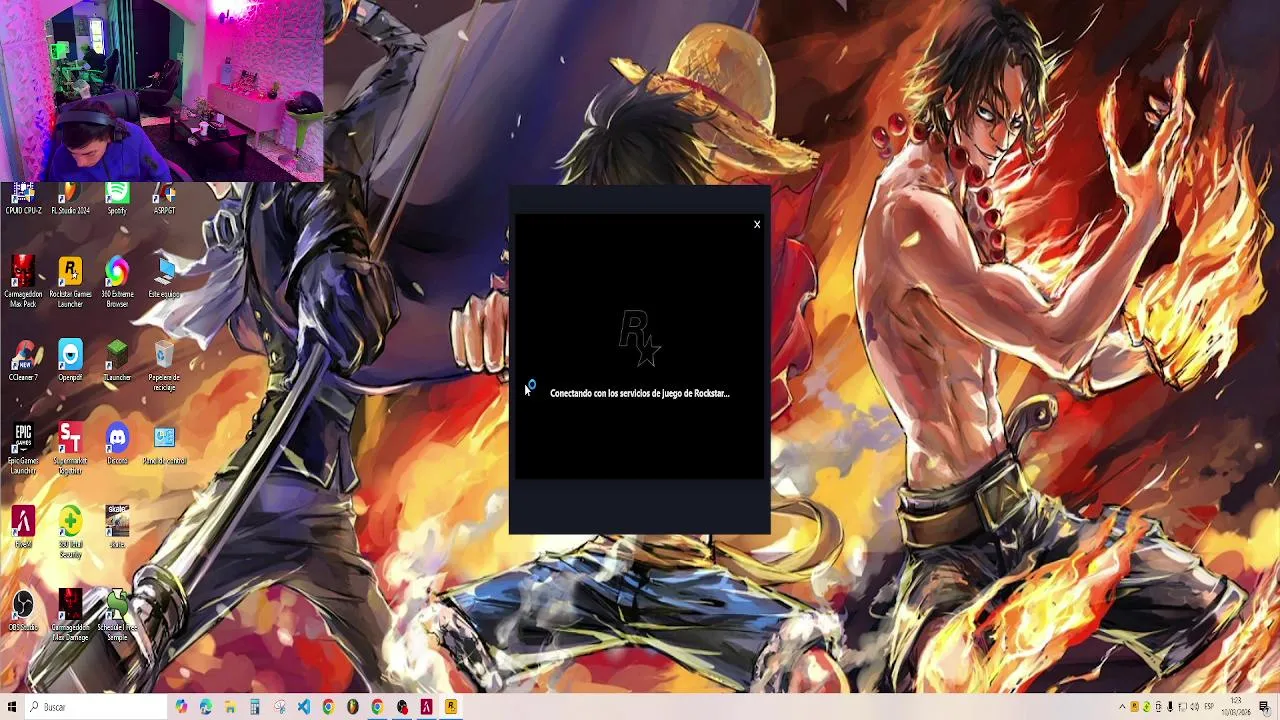This screenshot has width=1280, height=720.
Task: Switch to Rockstar Games Launcher taskbar button
Action: click(451, 707)
